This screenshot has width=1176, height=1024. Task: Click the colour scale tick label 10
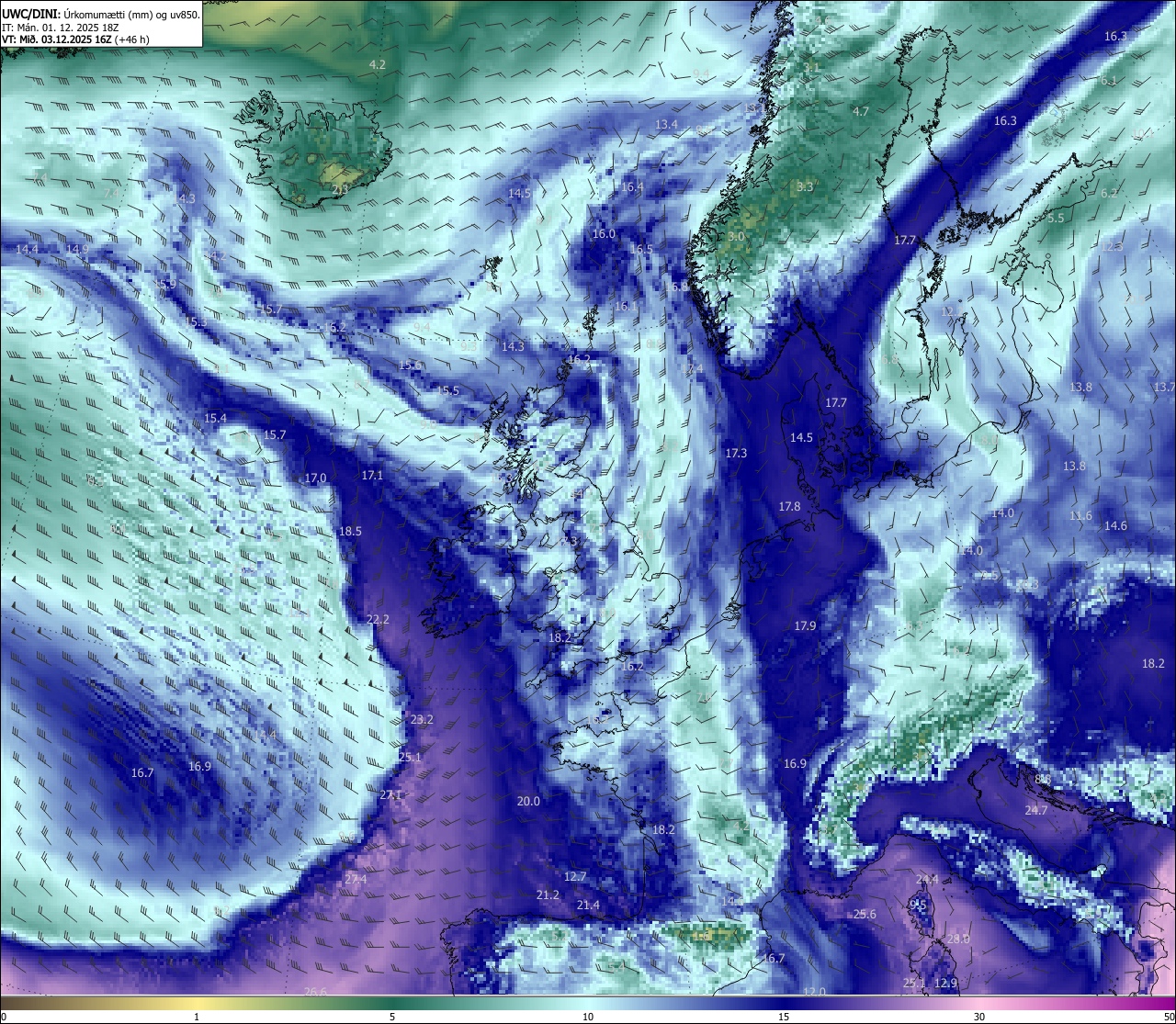click(x=588, y=1016)
